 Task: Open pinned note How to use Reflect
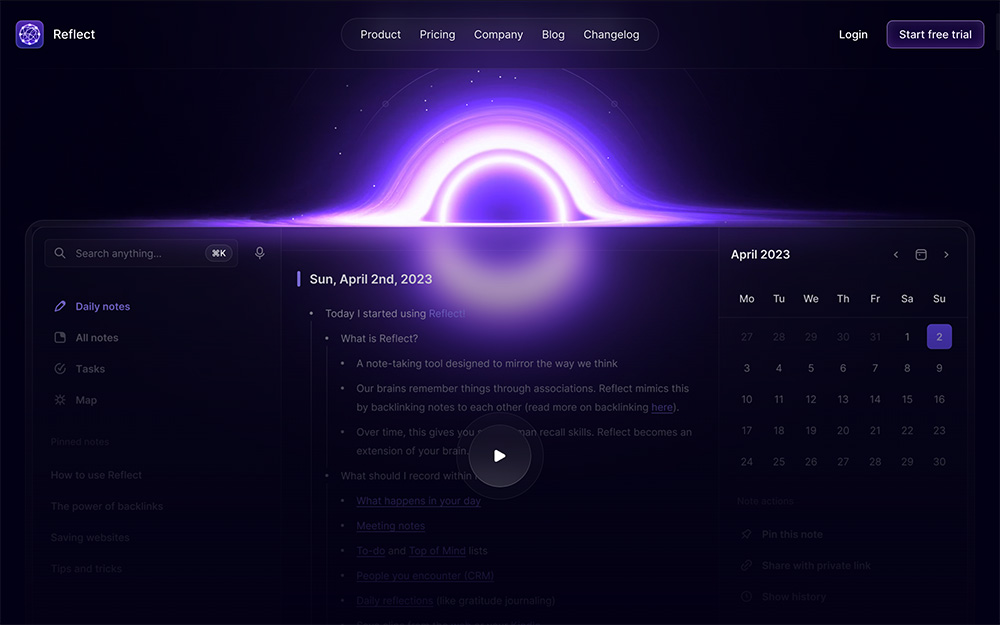pyautogui.click(x=96, y=474)
